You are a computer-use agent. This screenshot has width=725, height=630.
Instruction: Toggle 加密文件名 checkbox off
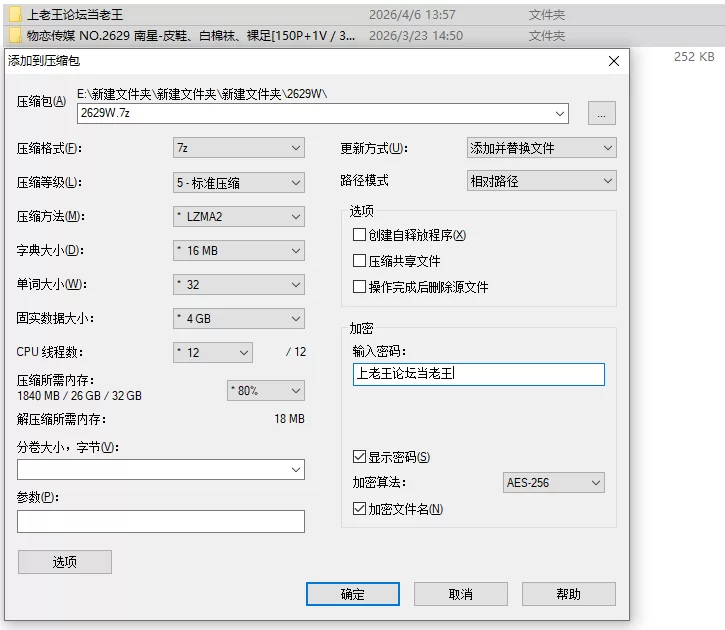tap(359, 508)
